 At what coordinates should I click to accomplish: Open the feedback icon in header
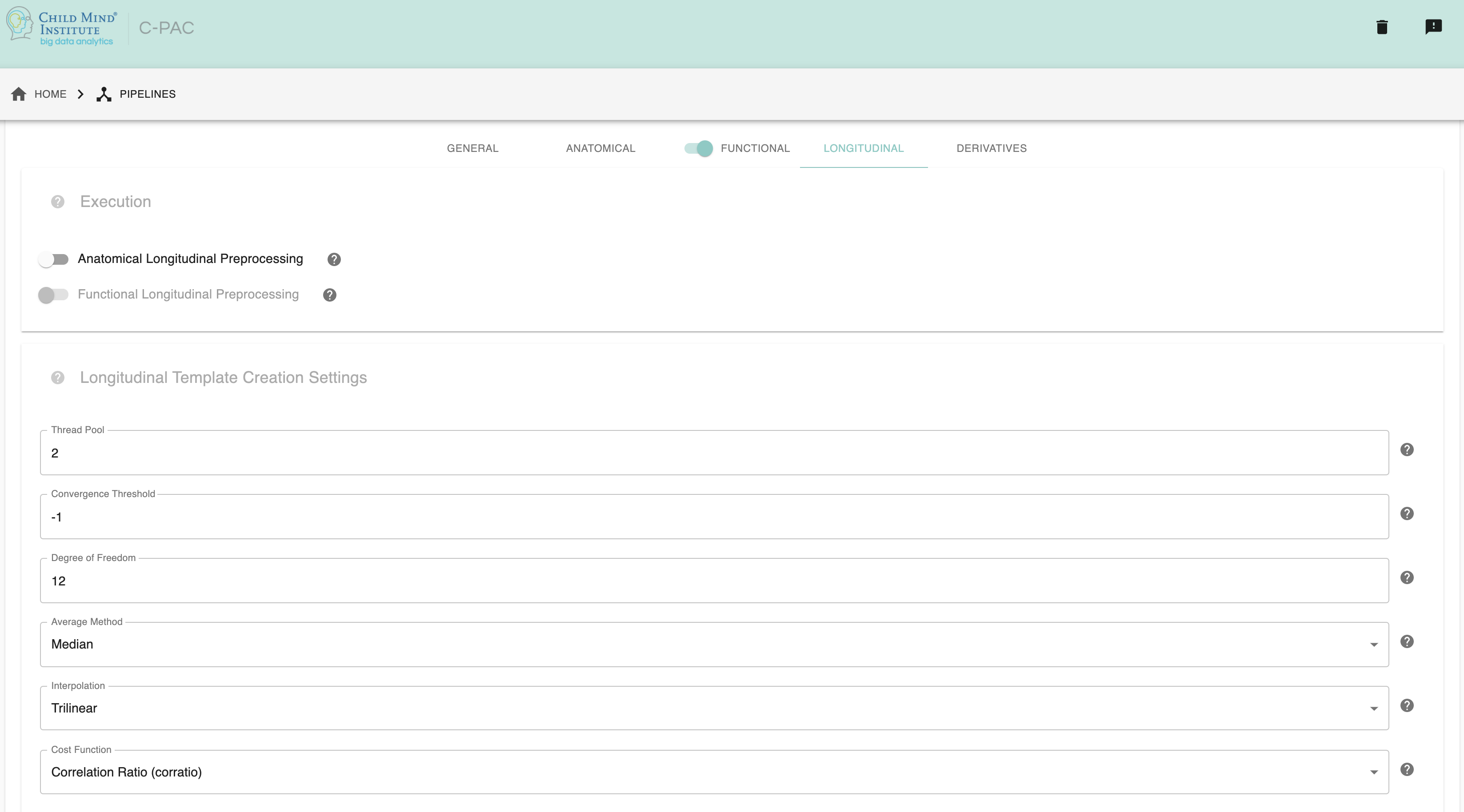pos(1433,27)
